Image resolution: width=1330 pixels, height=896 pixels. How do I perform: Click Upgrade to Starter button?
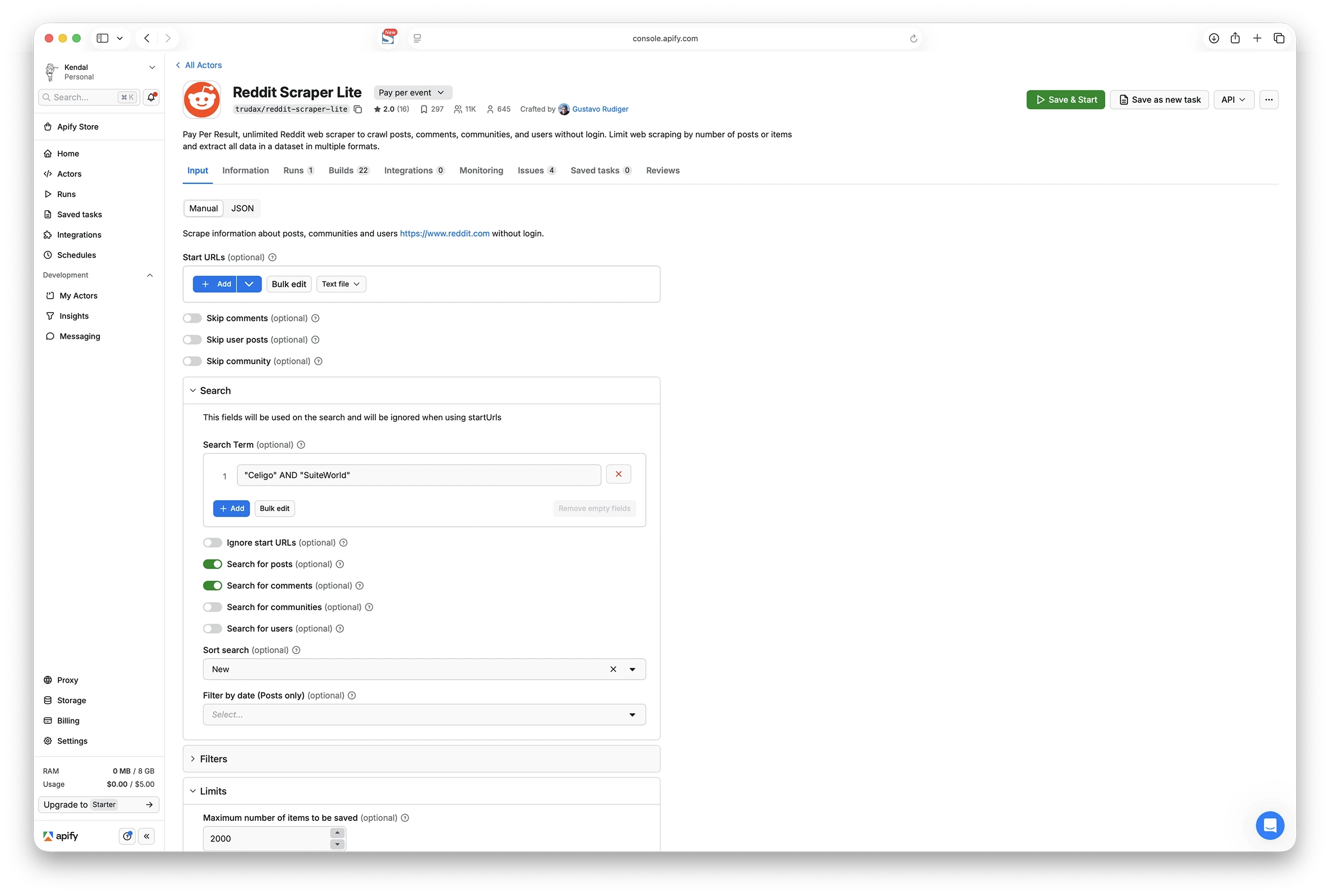coord(98,804)
